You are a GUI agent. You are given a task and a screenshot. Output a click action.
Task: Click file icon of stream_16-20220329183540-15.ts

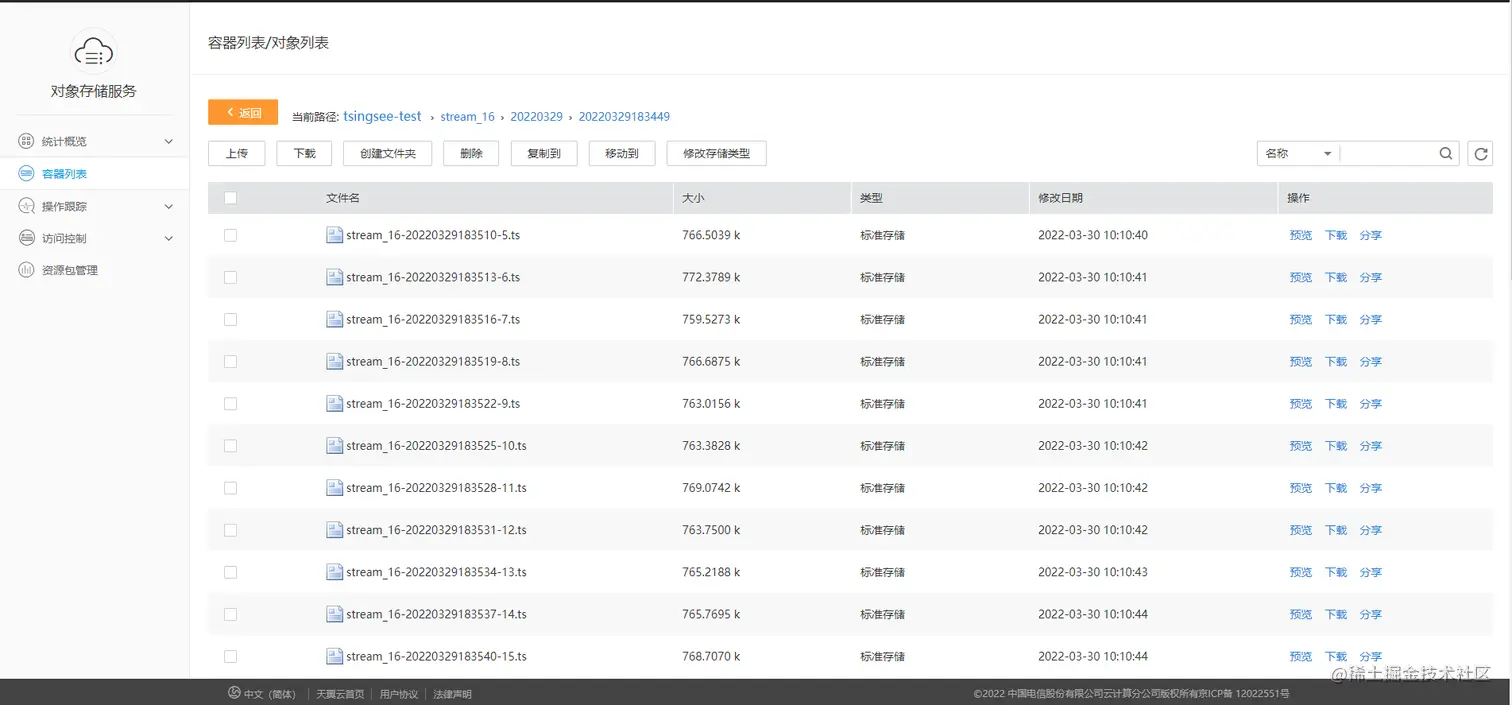click(x=335, y=656)
